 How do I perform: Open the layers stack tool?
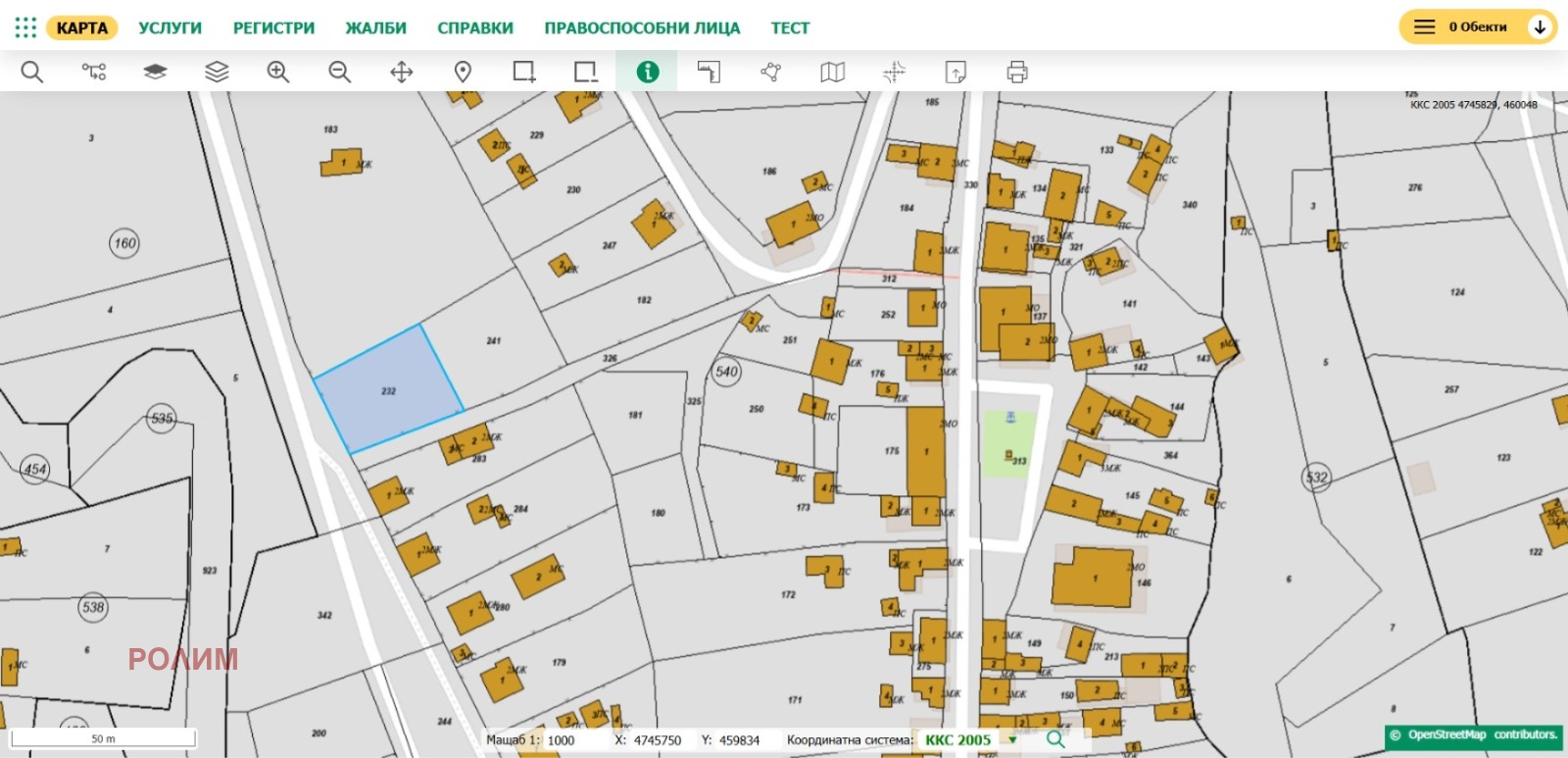217,72
